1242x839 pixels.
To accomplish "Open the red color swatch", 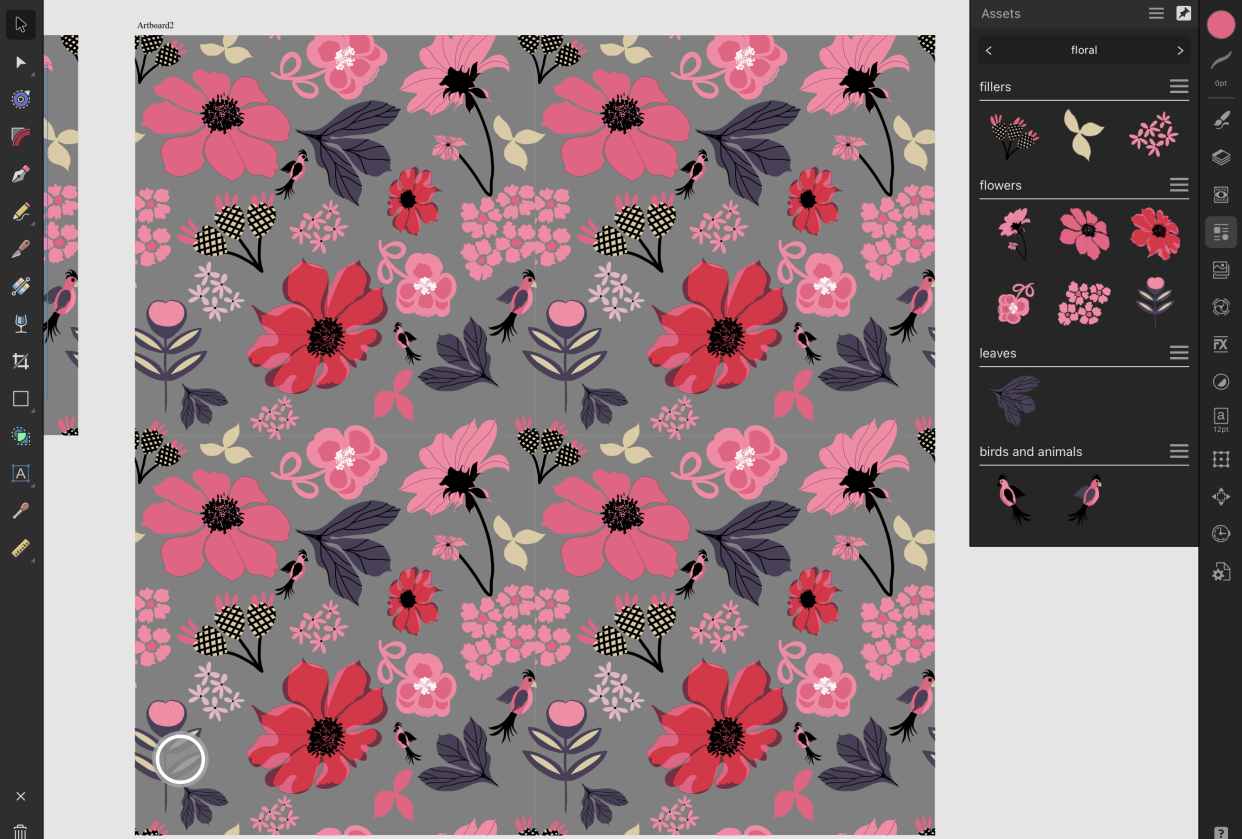I will pos(1220,24).
